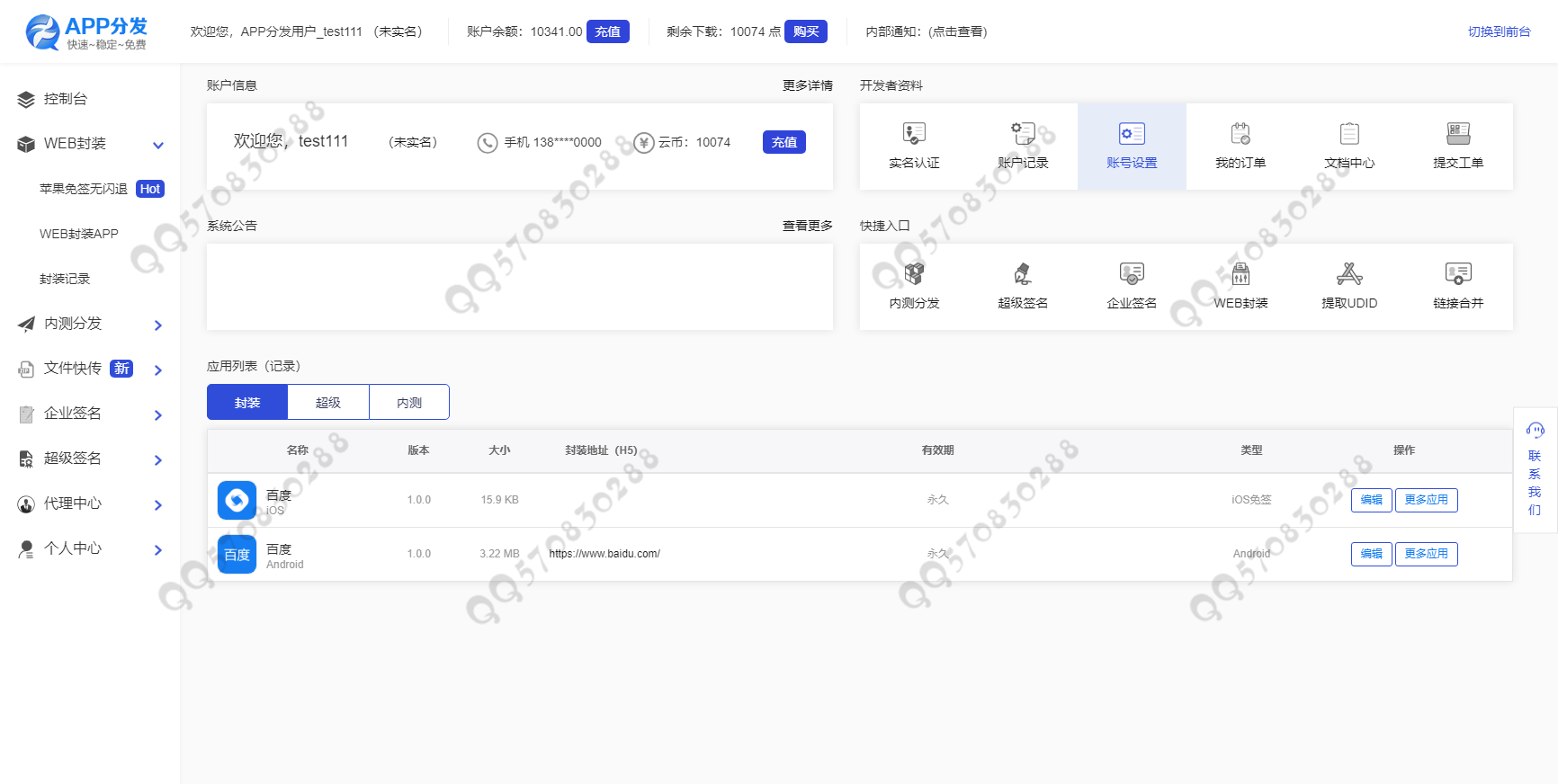Click 购买 button for remaining downloads

tap(806, 31)
